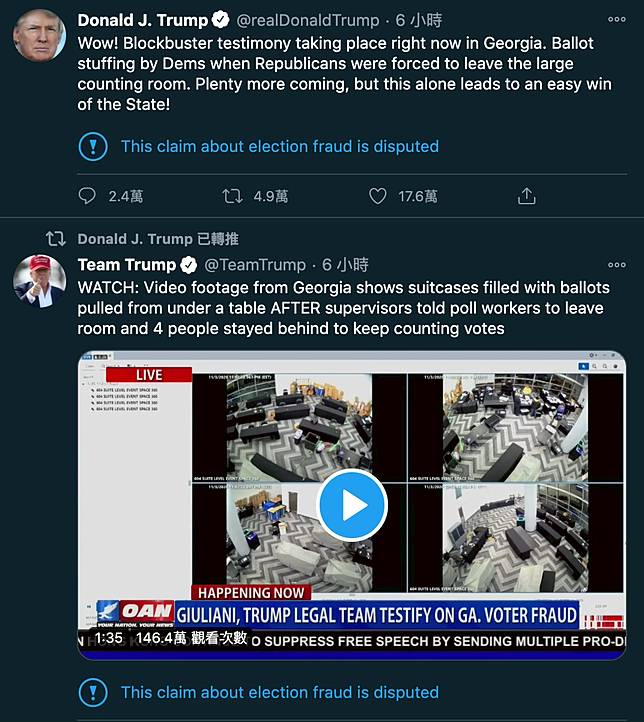The image size is (644, 722).
Task: Click the disputed-claim info icon under first tweet
Action: 92,147
